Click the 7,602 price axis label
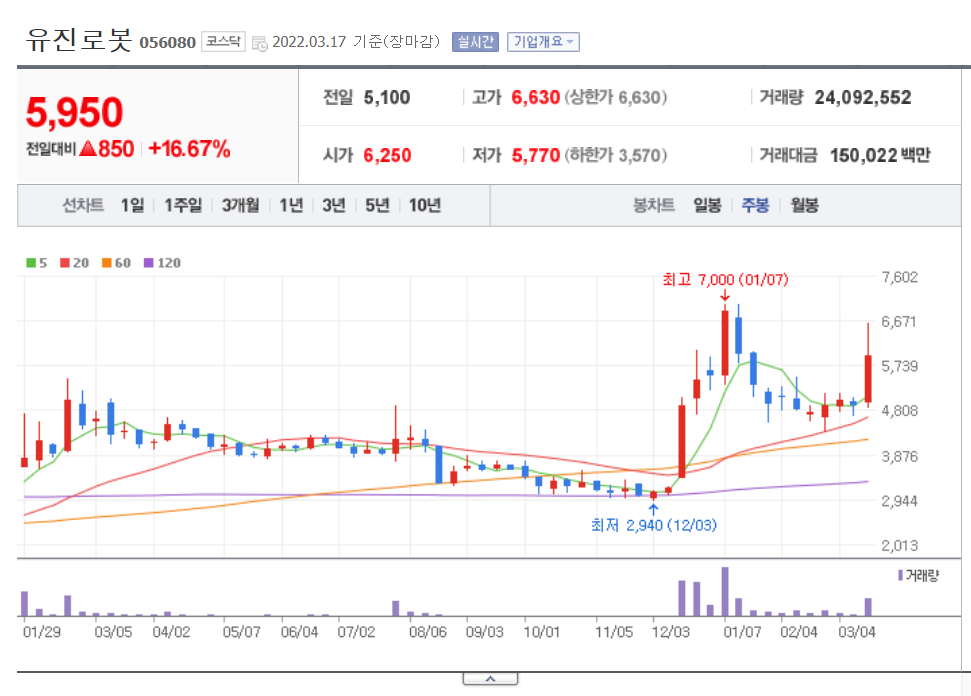Image resolution: width=971 pixels, height=696 pixels. [899, 277]
